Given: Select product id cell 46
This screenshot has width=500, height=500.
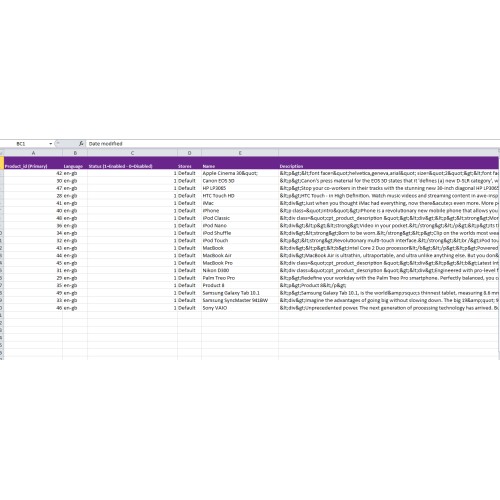Looking at the screenshot, I should [33, 308].
